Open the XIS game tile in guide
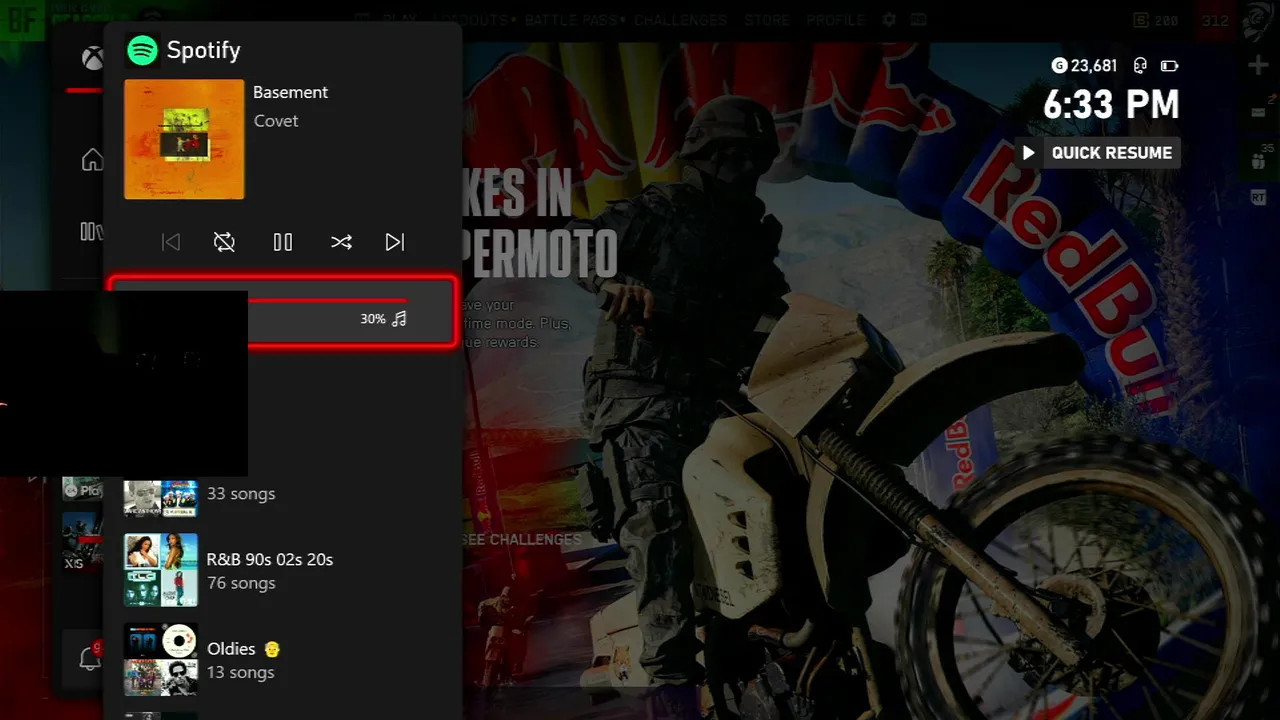The width and height of the screenshot is (1280, 720). coord(82,540)
